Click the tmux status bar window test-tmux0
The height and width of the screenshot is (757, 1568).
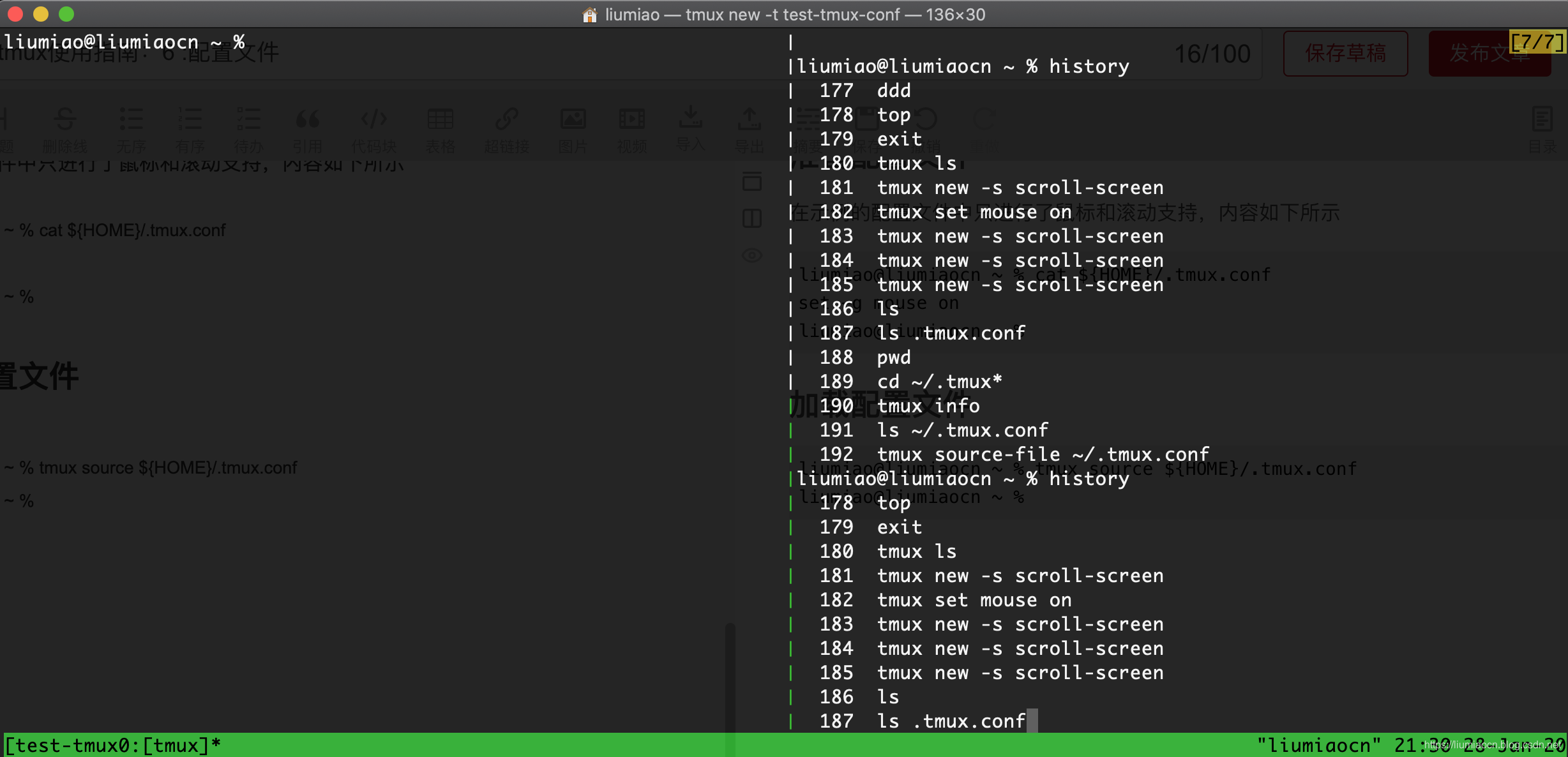pos(112,745)
